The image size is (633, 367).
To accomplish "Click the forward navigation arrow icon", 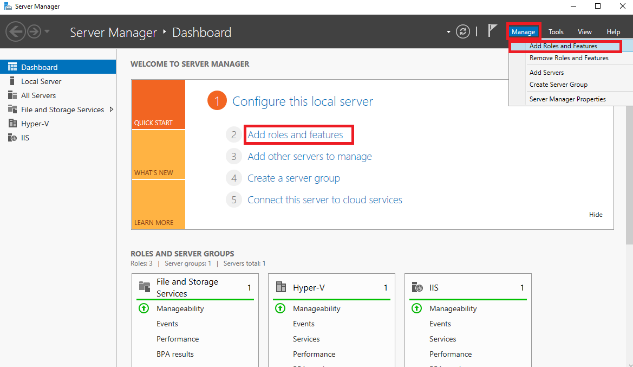I will coord(34,31).
